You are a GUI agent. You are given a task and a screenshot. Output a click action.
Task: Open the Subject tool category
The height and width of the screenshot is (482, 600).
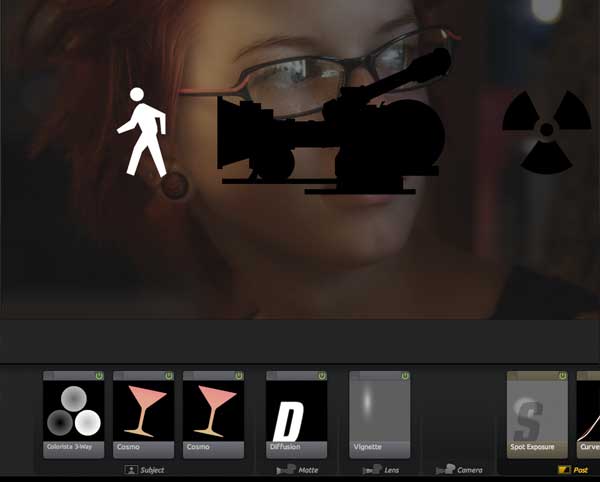(x=145, y=470)
